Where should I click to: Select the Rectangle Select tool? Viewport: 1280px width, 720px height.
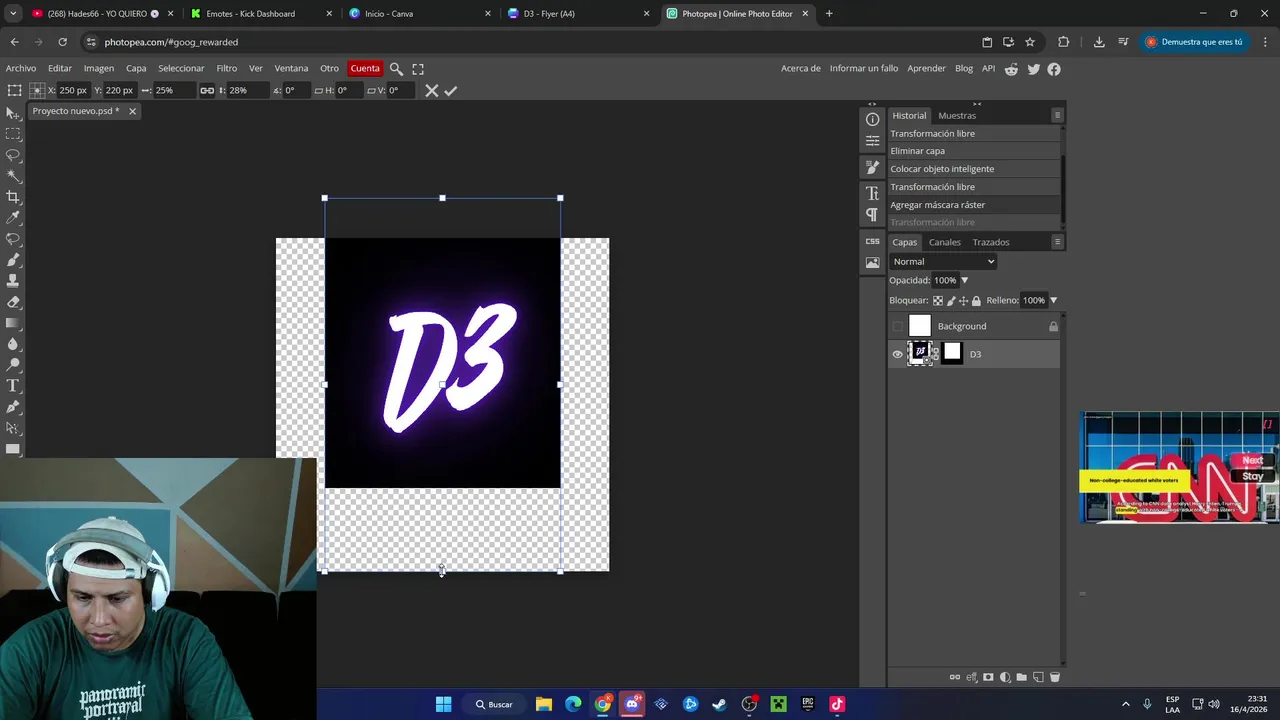[13, 134]
